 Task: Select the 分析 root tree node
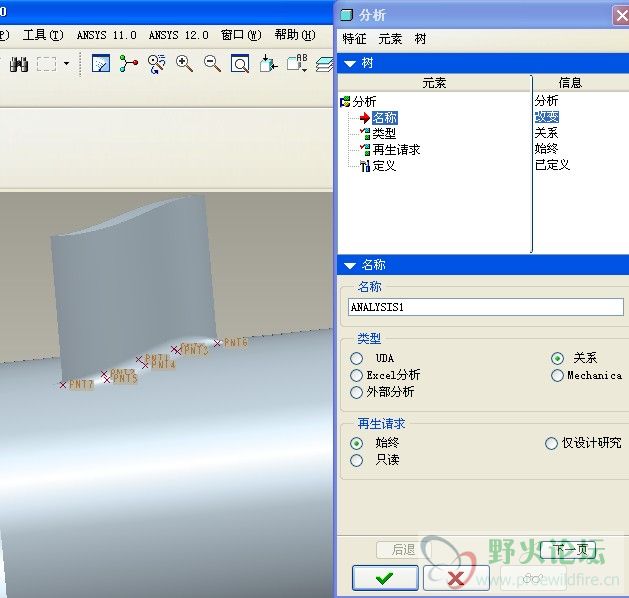click(364, 101)
